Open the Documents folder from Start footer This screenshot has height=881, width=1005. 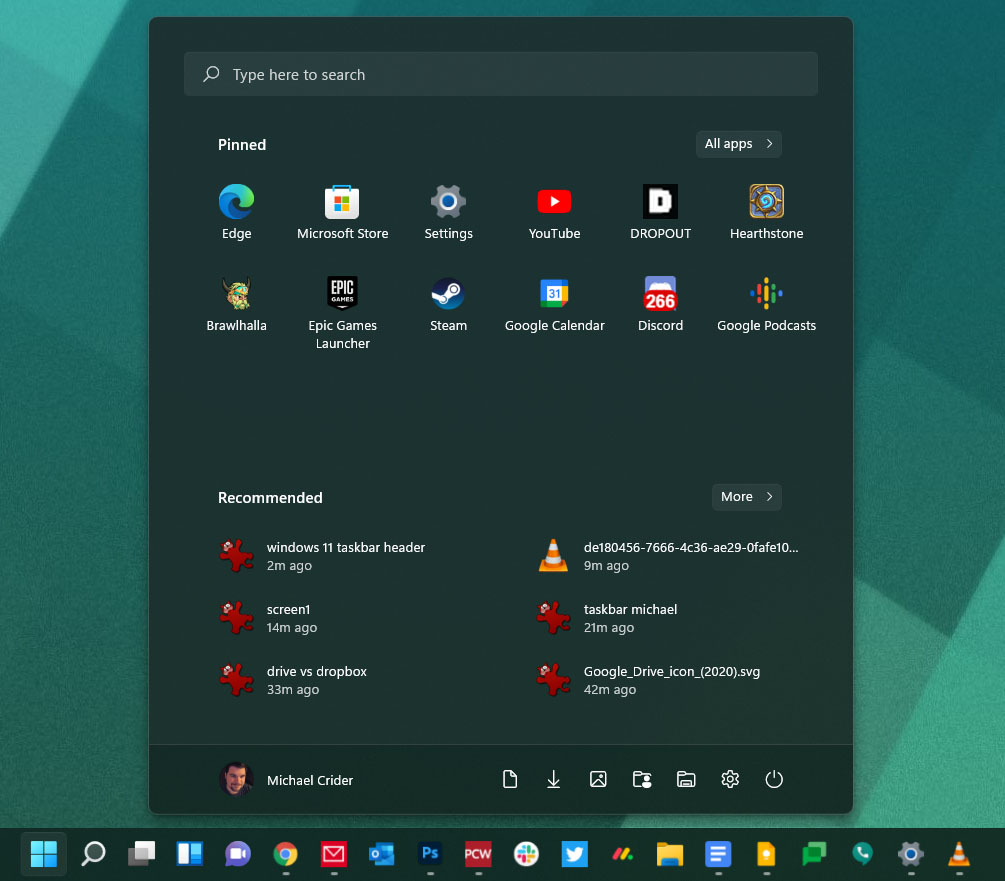(510, 780)
